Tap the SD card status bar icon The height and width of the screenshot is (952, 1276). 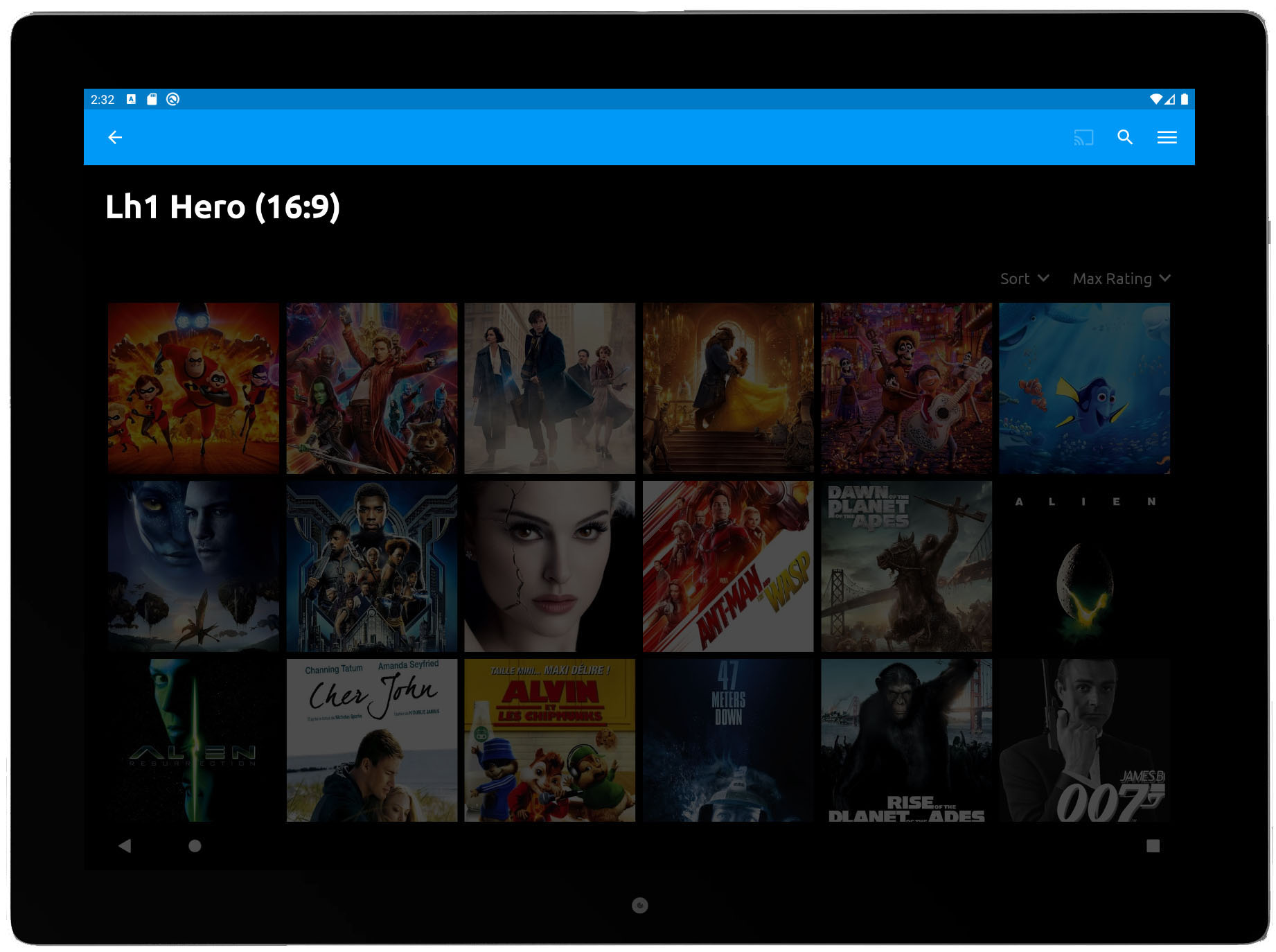coord(152,99)
